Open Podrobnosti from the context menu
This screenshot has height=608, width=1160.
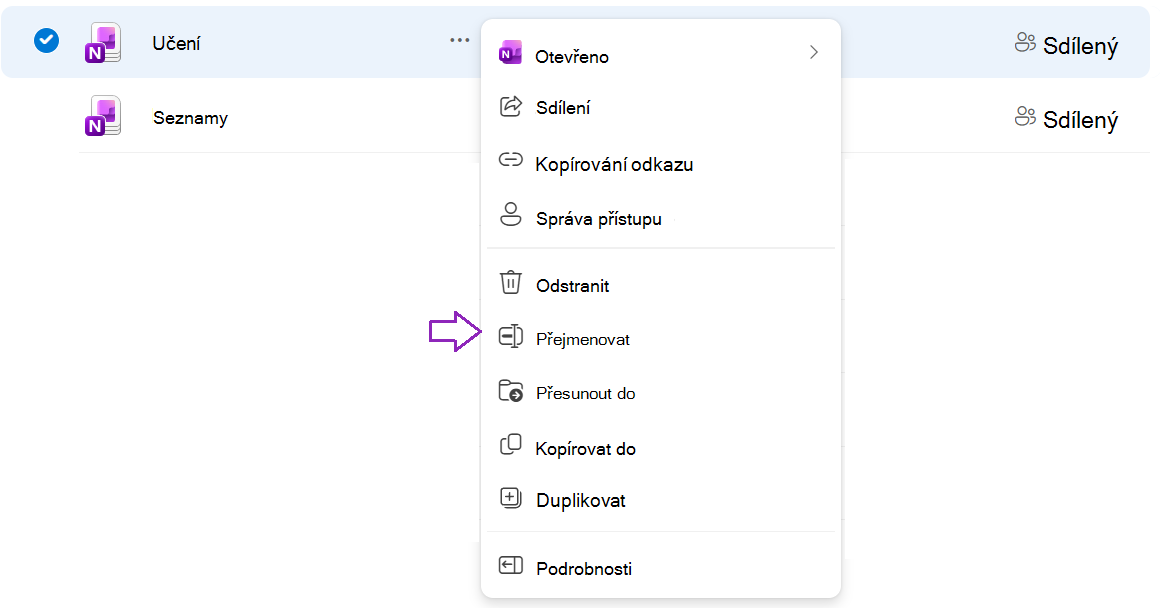click(x=584, y=569)
